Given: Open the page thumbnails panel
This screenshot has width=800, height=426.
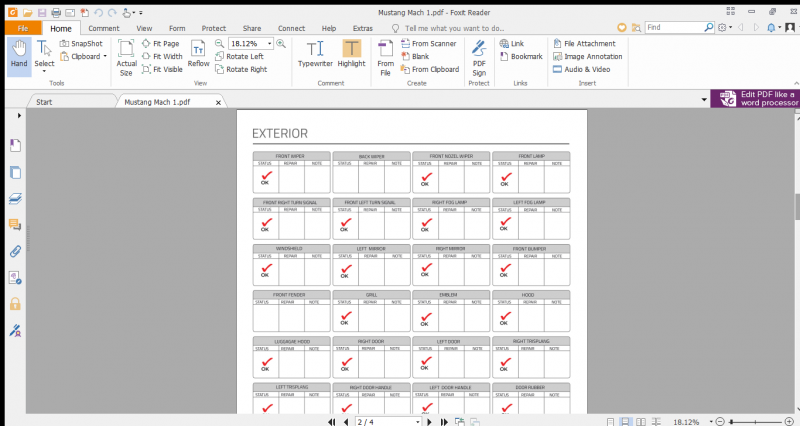Looking at the screenshot, I should (x=15, y=172).
